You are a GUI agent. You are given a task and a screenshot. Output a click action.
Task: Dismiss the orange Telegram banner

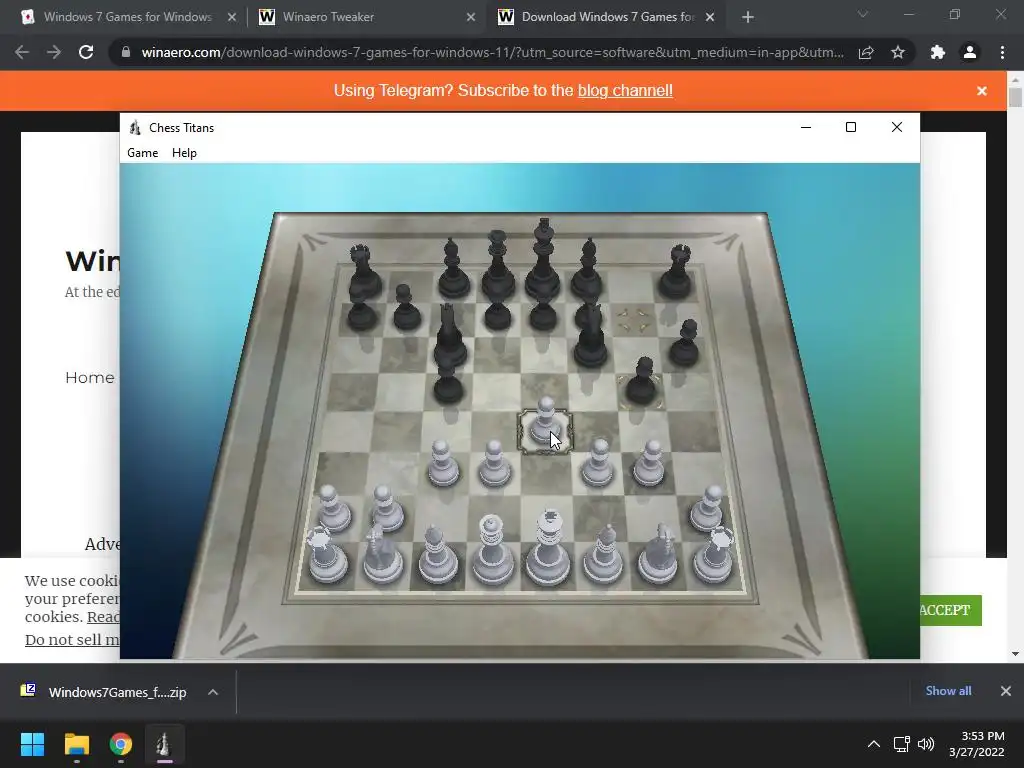tap(982, 91)
